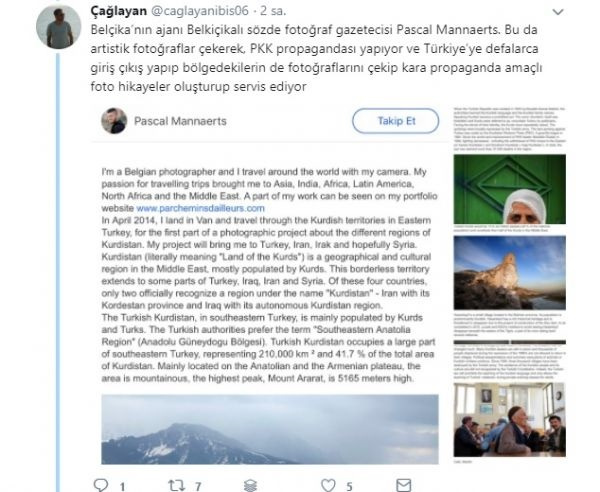Open the text-only image at top right

[x=510, y=128]
